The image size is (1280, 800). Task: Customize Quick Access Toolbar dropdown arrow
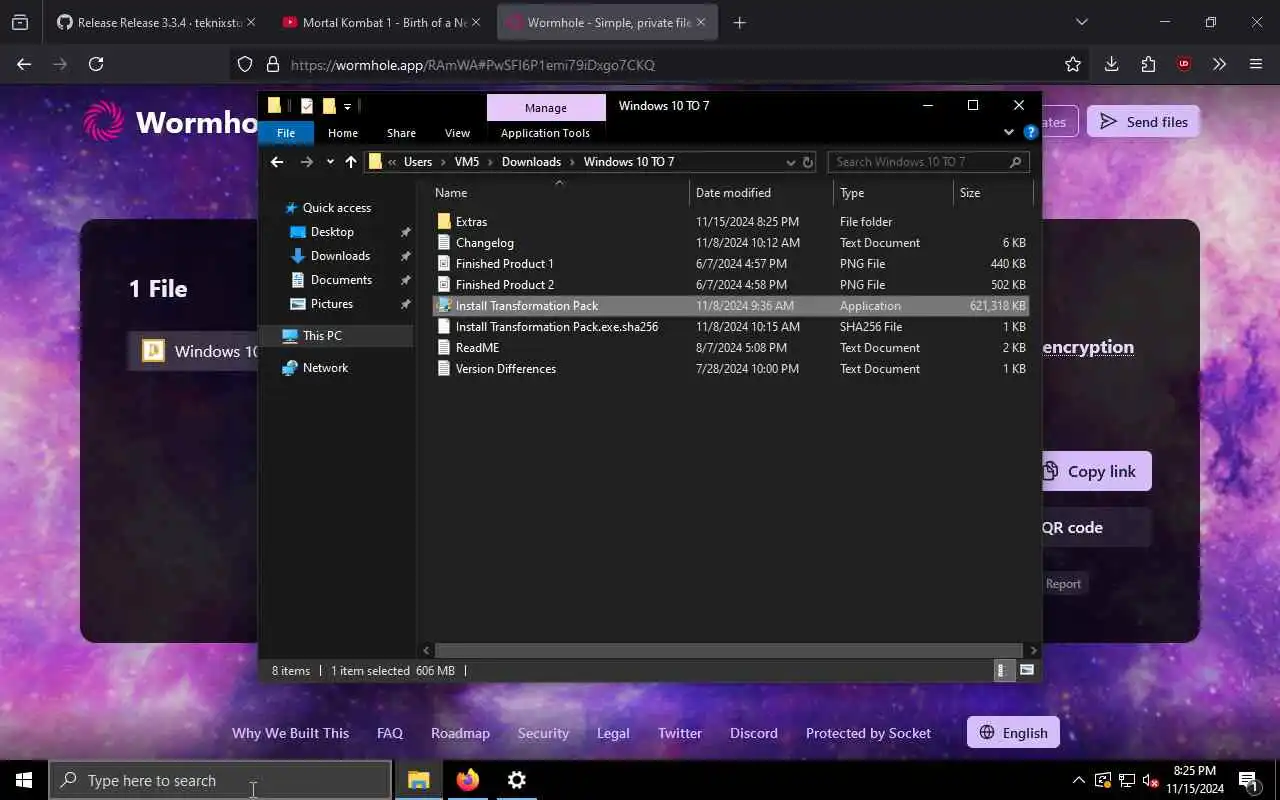coord(347,106)
